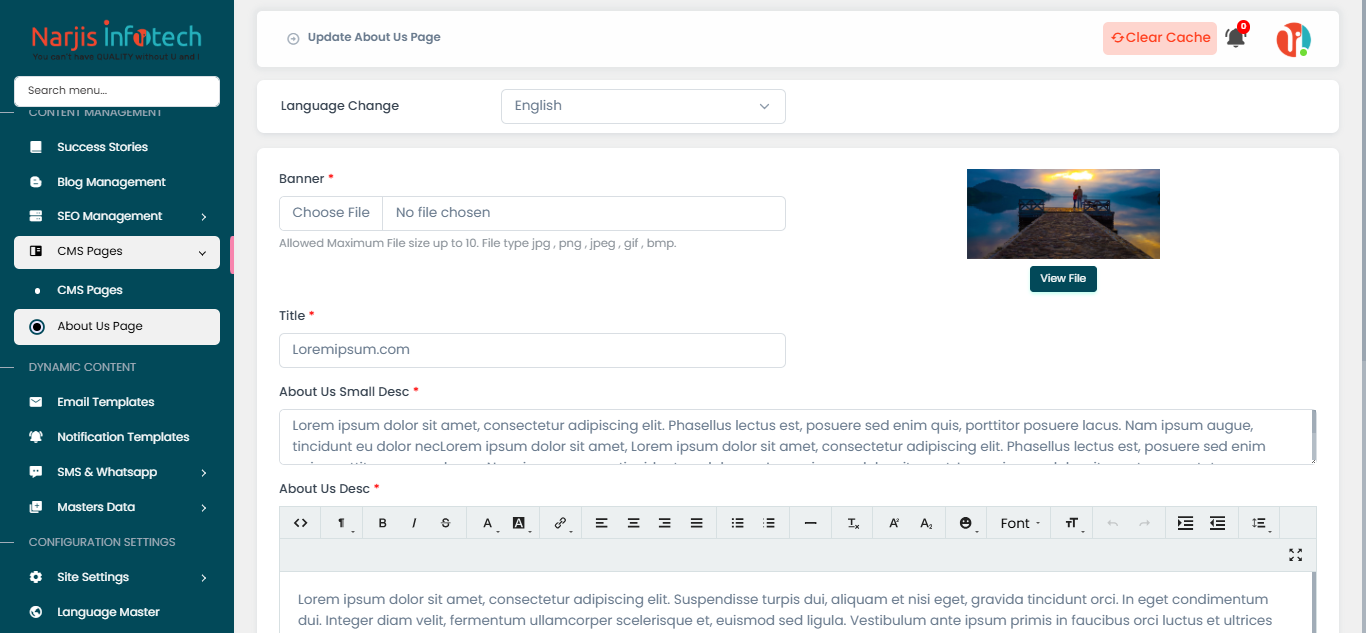Open Notification Templates in sidebar
Image resolution: width=1366 pixels, height=633 pixels.
pos(123,437)
